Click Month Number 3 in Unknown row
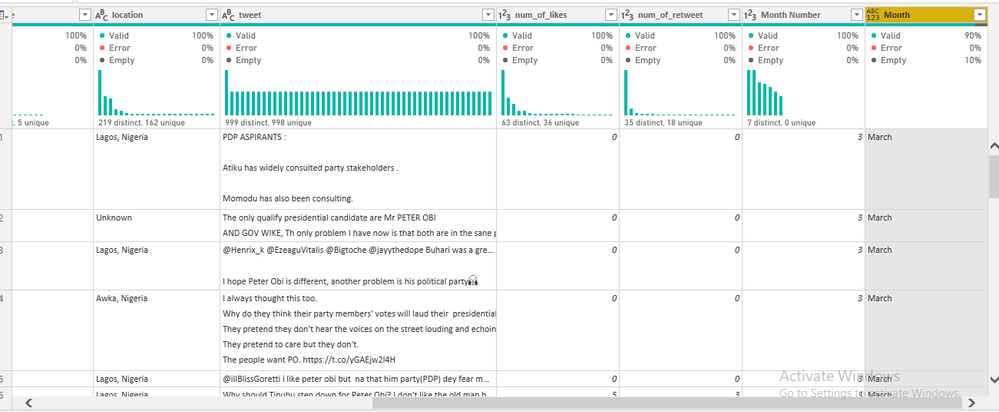 pos(859,218)
